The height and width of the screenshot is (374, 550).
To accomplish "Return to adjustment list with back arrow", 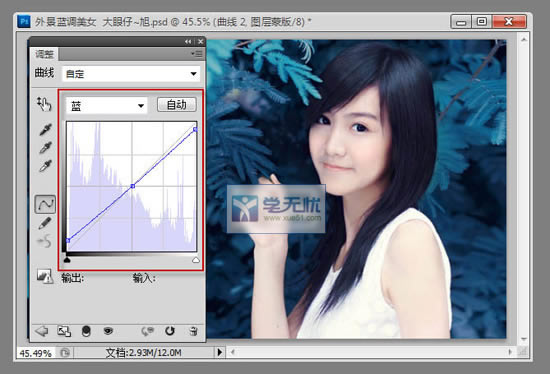I will click(x=42, y=331).
